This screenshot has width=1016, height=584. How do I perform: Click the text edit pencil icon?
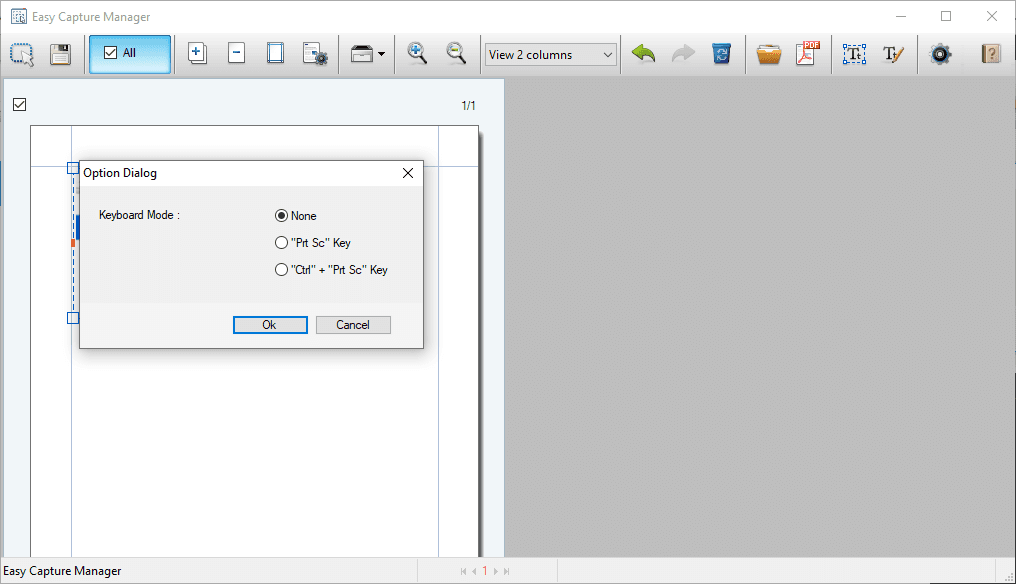tap(893, 54)
